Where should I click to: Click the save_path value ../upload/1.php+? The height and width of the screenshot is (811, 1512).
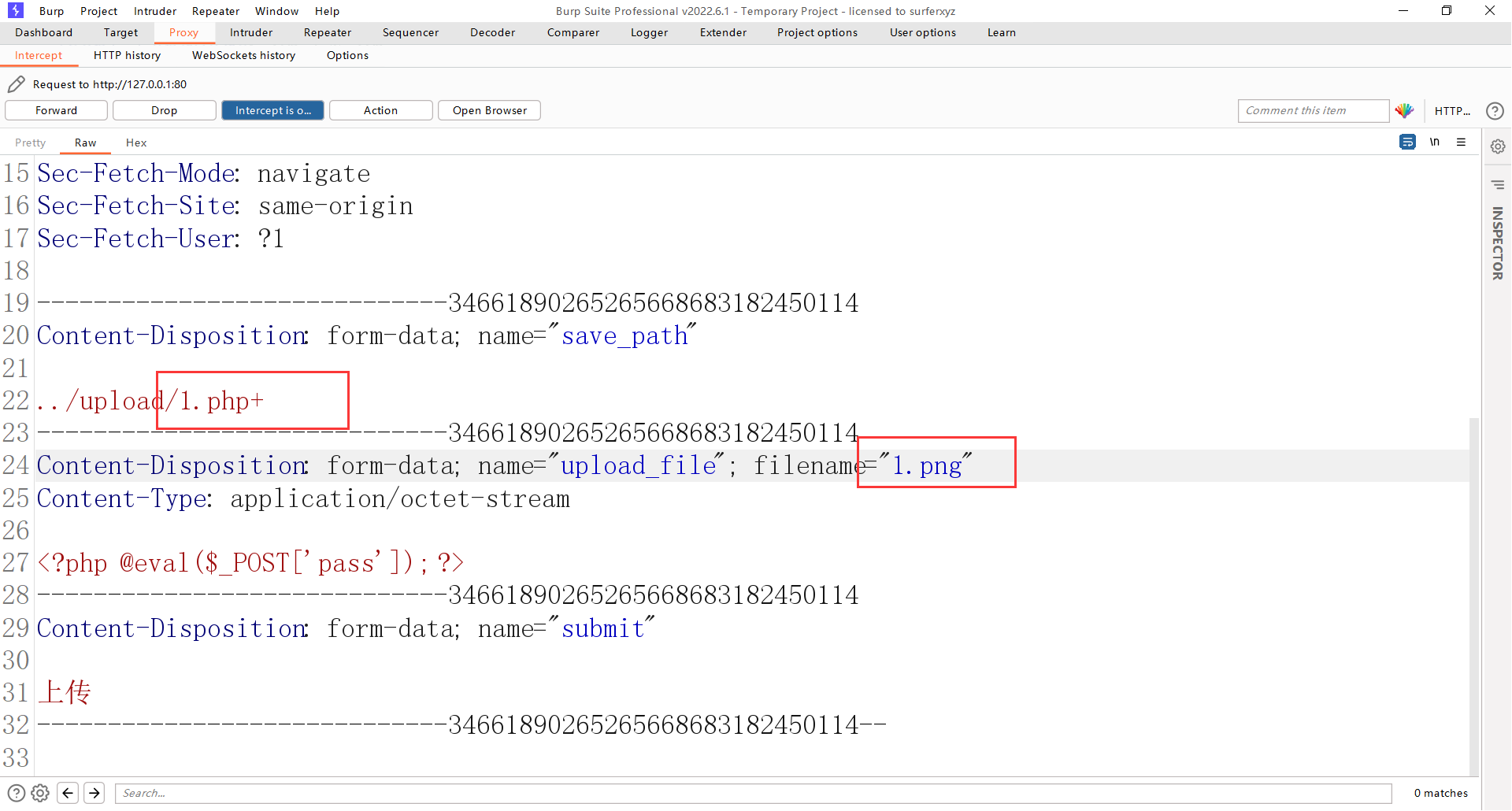coord(150,401)
